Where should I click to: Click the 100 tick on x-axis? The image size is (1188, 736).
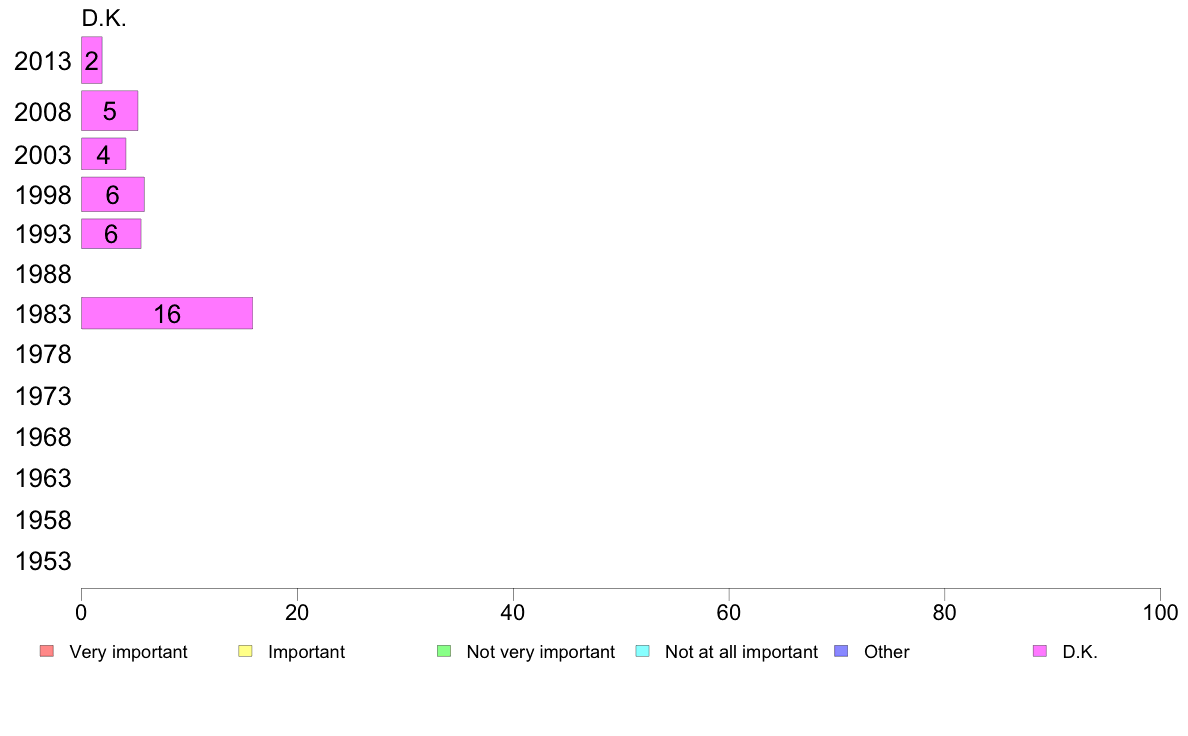coord(1159,612)
